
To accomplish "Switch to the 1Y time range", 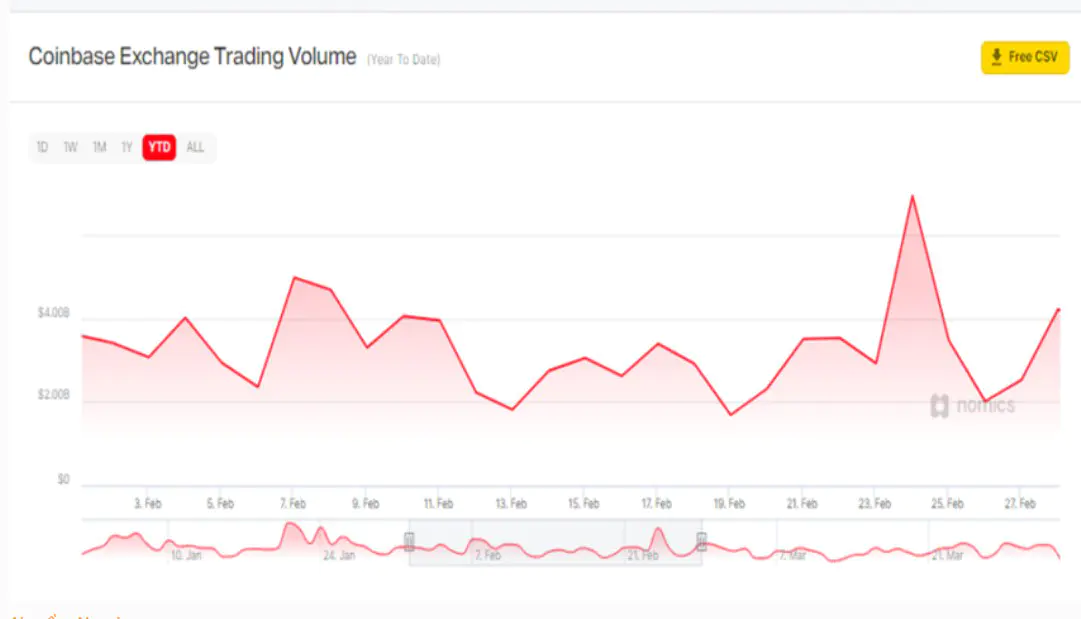I will [x=127, y=147].
